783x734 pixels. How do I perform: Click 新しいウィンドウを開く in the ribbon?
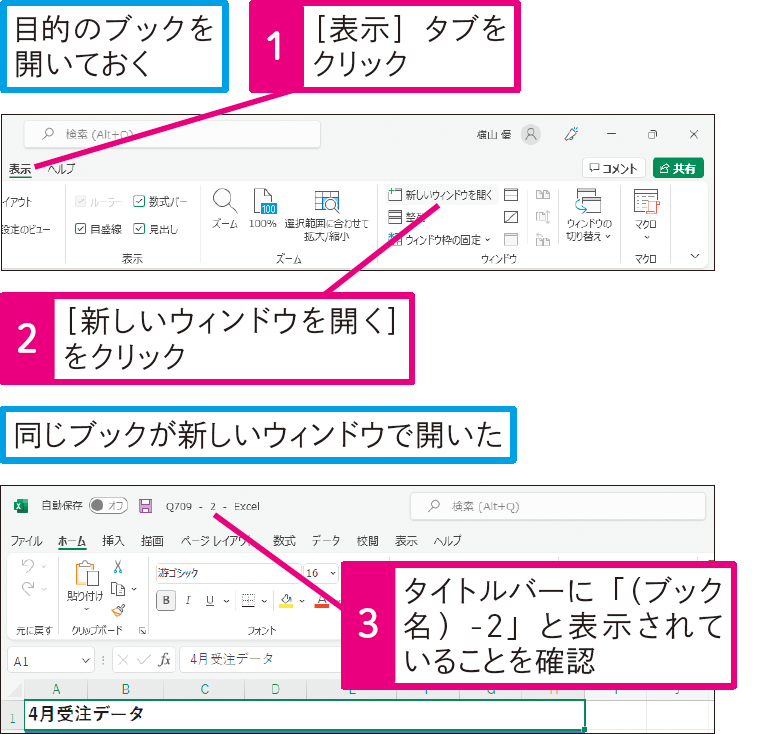[441, 195]
